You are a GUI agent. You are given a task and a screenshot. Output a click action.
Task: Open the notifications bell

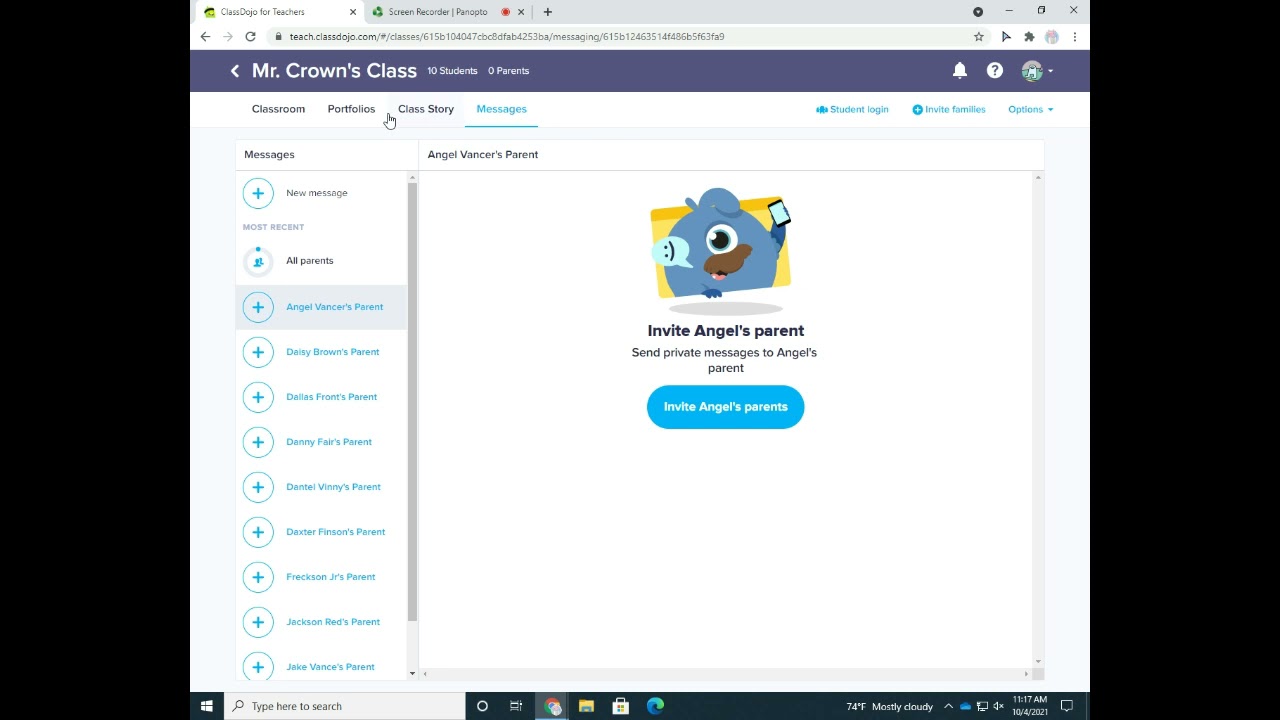click(x=959, y=70)
